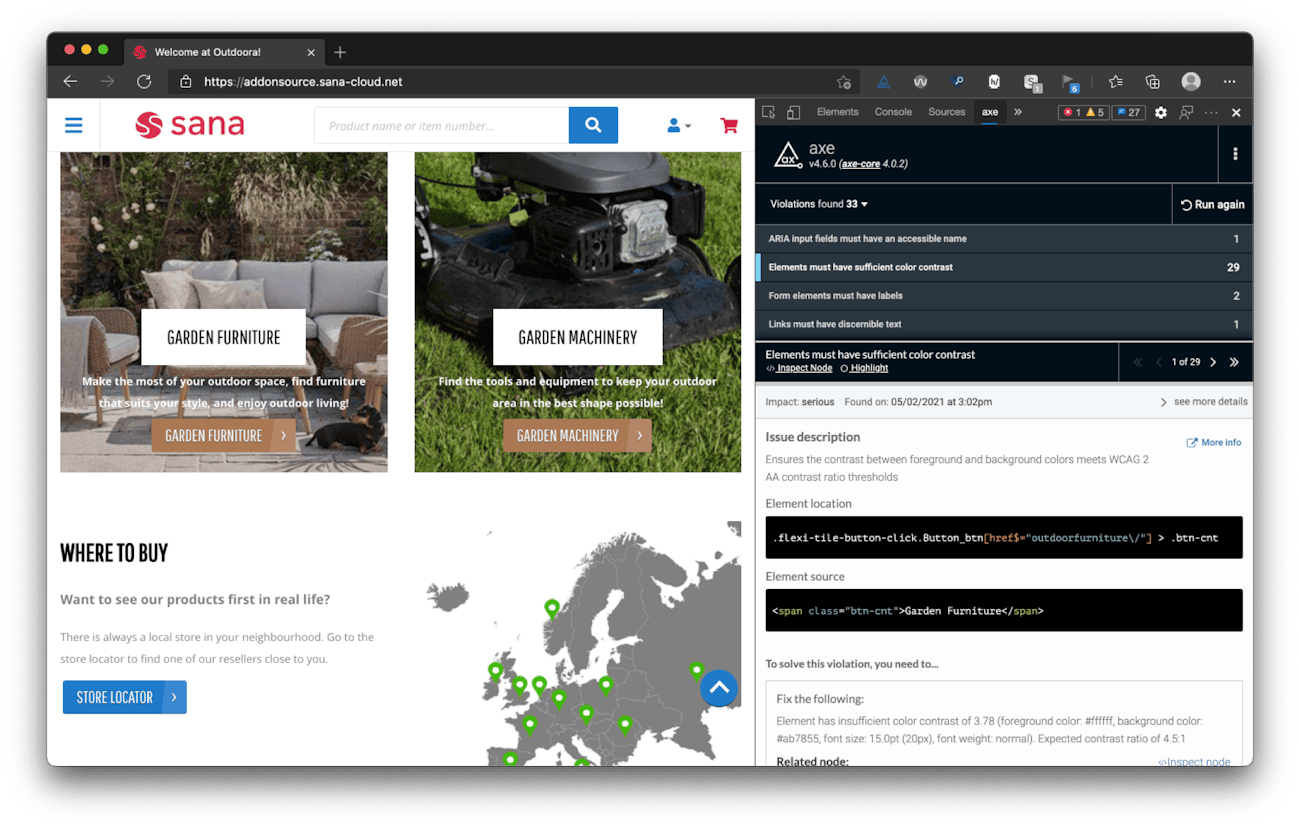The image size is (1300, 828).
Task: Click the Garden Machinery brown button
Action: point(578,436)
